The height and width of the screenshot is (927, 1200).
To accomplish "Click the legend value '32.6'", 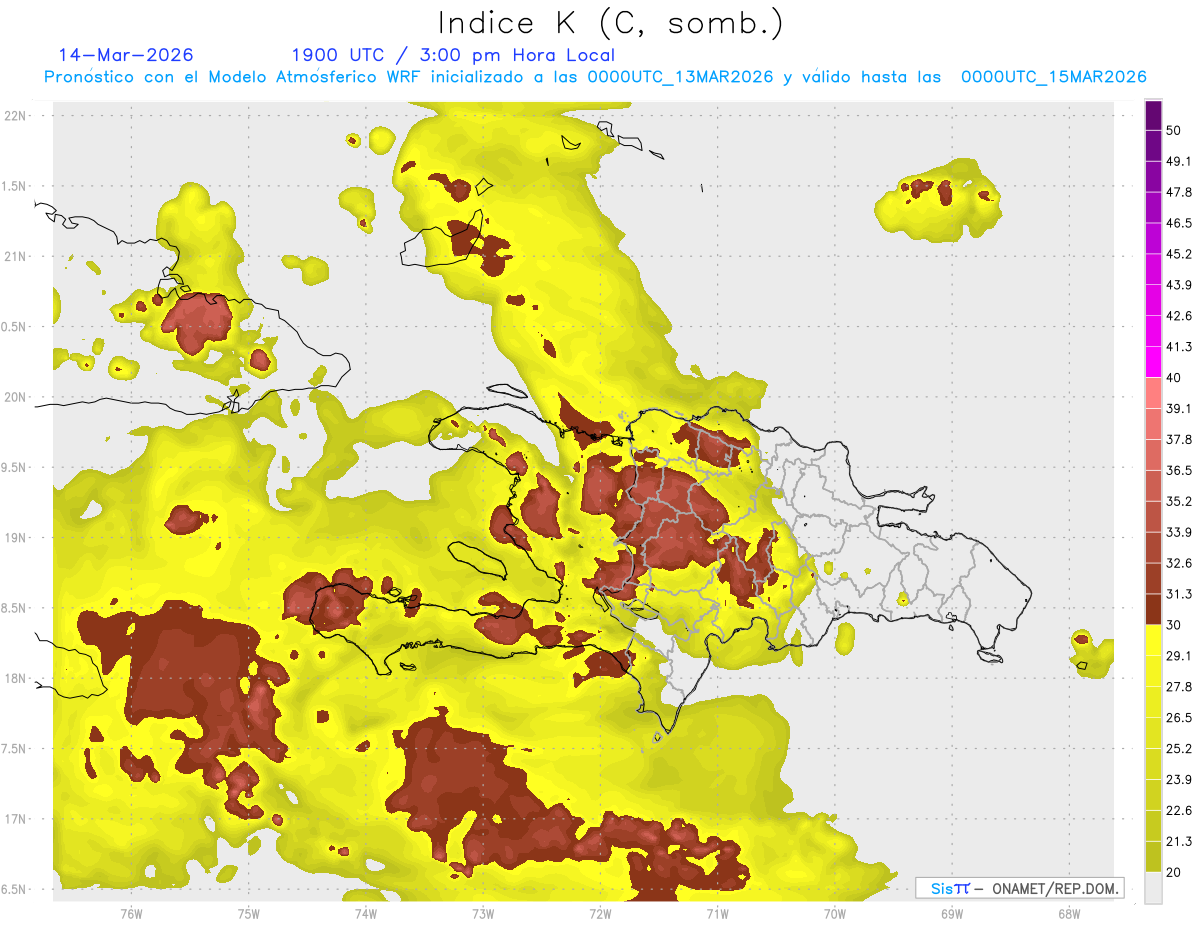I will (x=1179, y=563).
